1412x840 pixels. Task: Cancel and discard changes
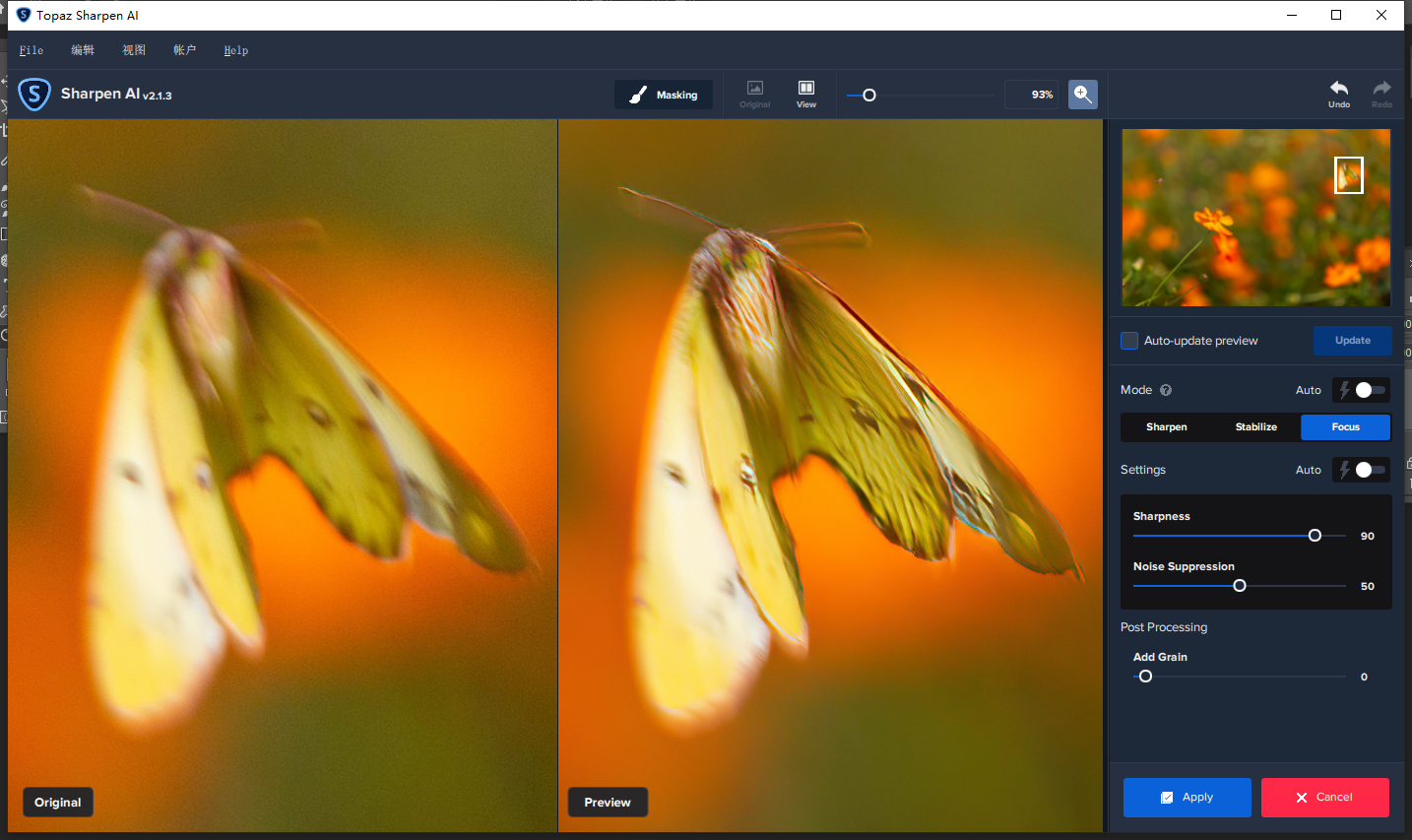(1325, 798)
